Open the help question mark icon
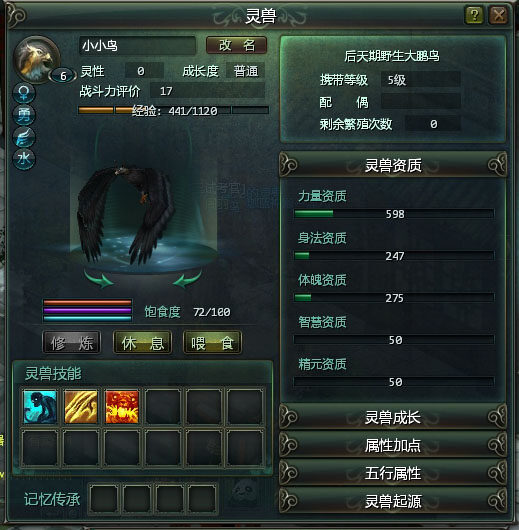 click(474, 15)
